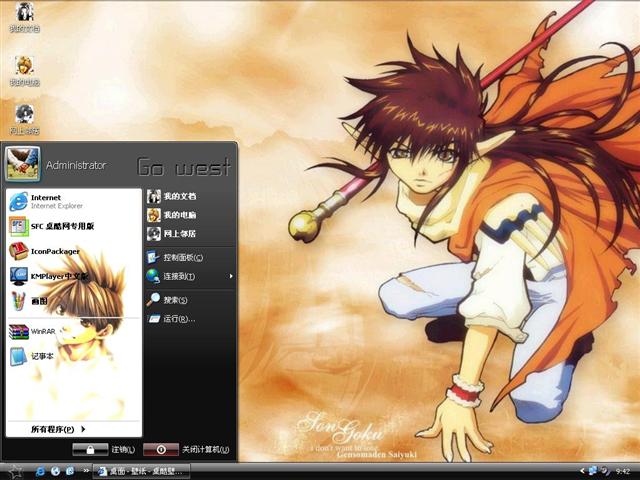Expand the 连接到(T) submenu
This screenshot has height=480, width=640.
(190, 276)
